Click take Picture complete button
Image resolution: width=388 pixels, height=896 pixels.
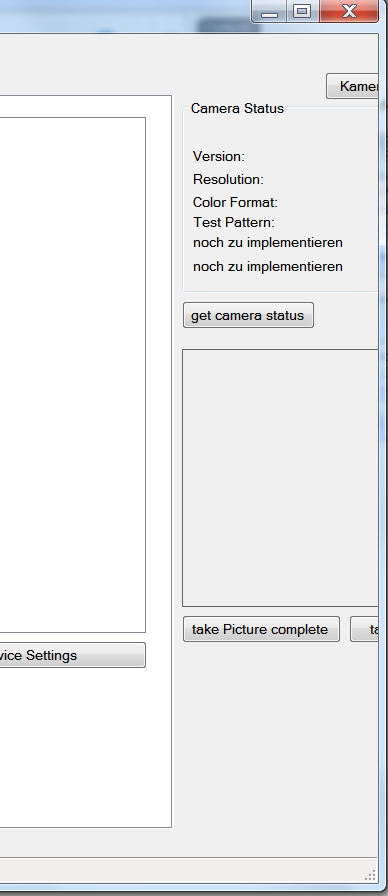(x=261, y=629)
